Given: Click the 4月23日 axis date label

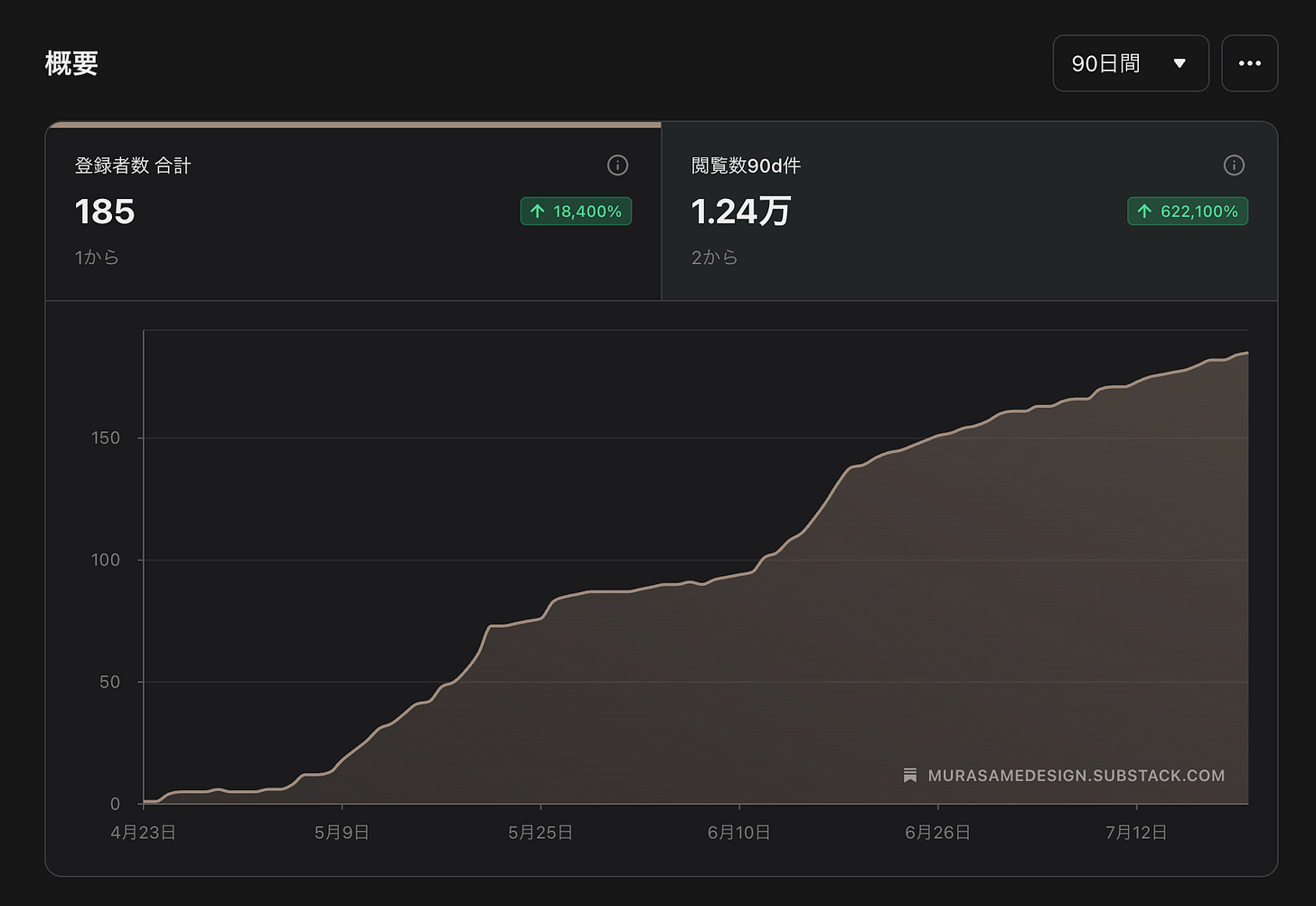Looking at the screenshot, I should (x=143, y=832).
